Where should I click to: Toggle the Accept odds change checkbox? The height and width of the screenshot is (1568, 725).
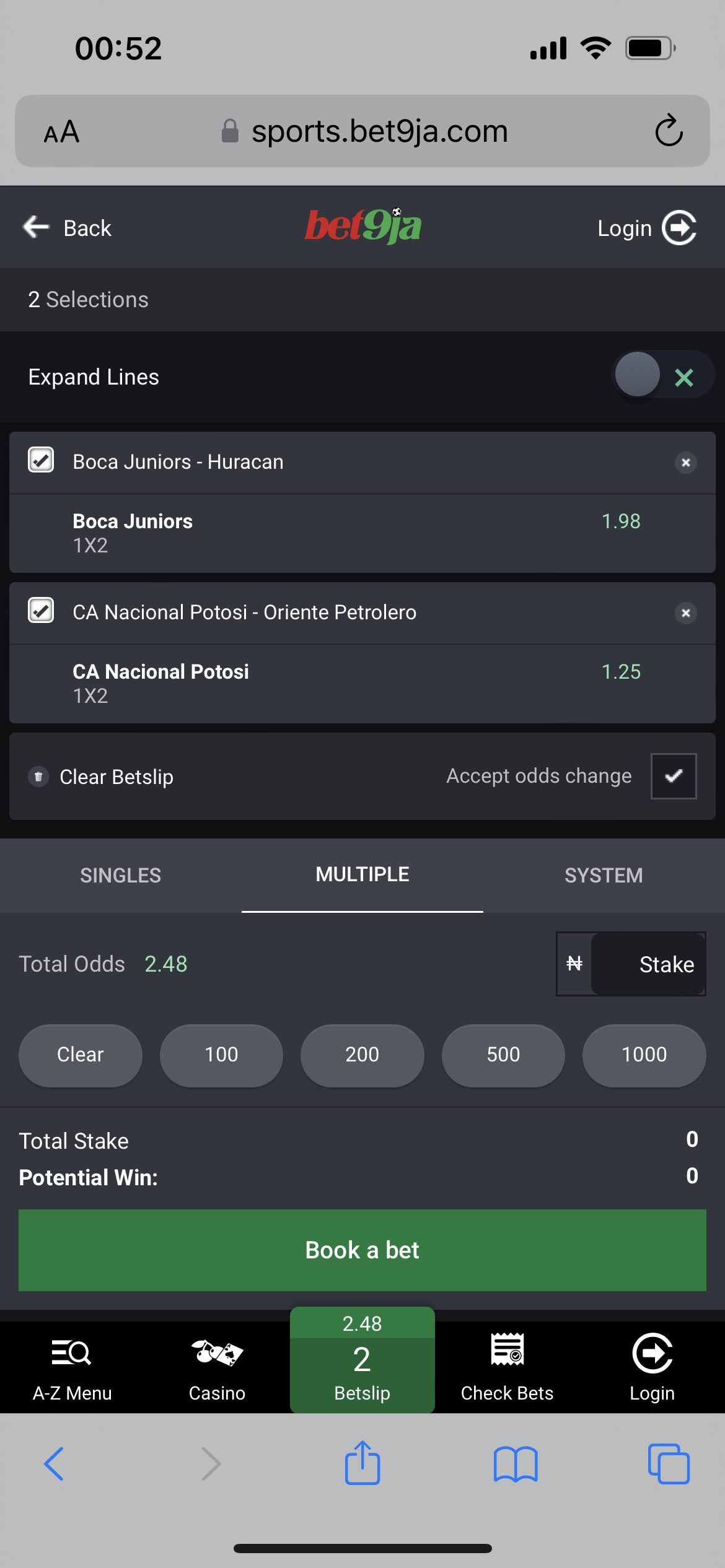pyautogui.click(x=674, y=776)
